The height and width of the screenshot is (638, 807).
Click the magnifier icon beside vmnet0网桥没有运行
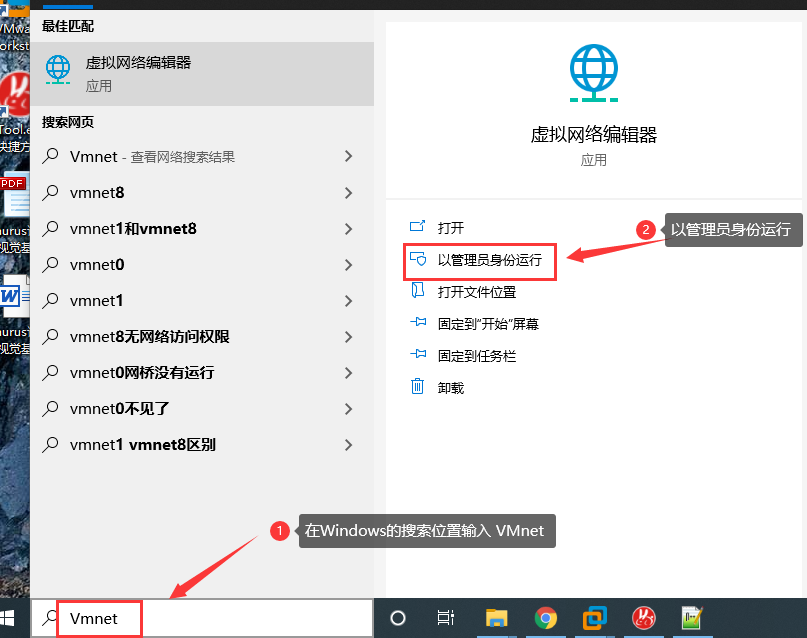click(50, 372)
